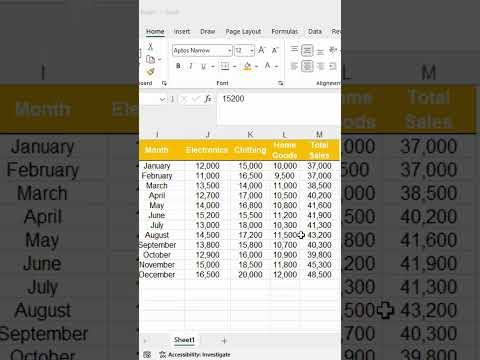Image resolution: width=480 pixels, height=360 pixels.
Task: Select the Total Sales header cell
Action: coord(319,150)
